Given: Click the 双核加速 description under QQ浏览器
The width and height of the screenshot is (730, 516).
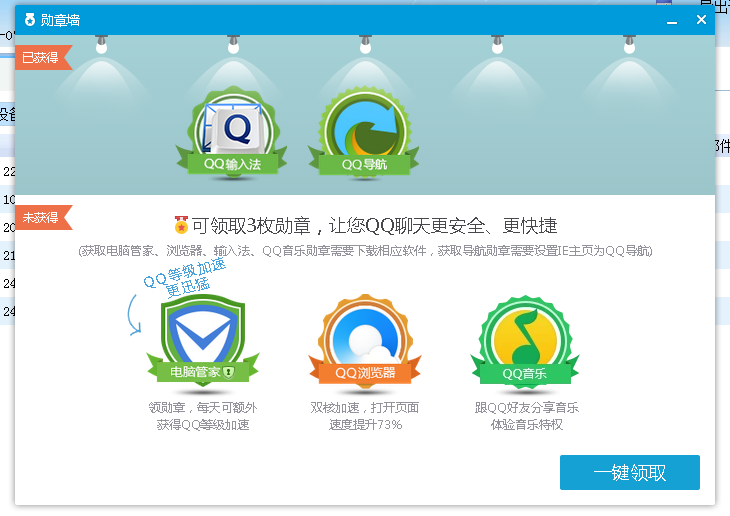Looking at the screenshot, I should [364, 407].
